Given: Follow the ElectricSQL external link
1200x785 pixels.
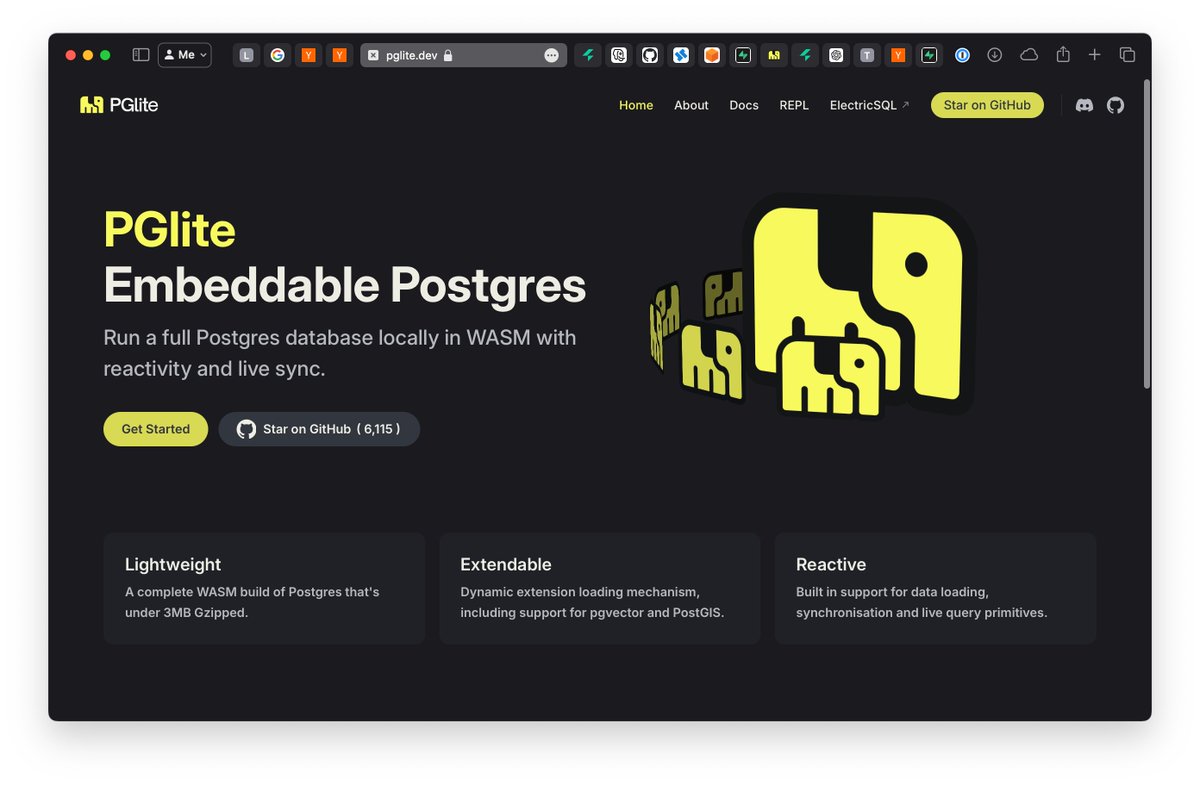Looking at the screenshot, I should coord(868,104).
